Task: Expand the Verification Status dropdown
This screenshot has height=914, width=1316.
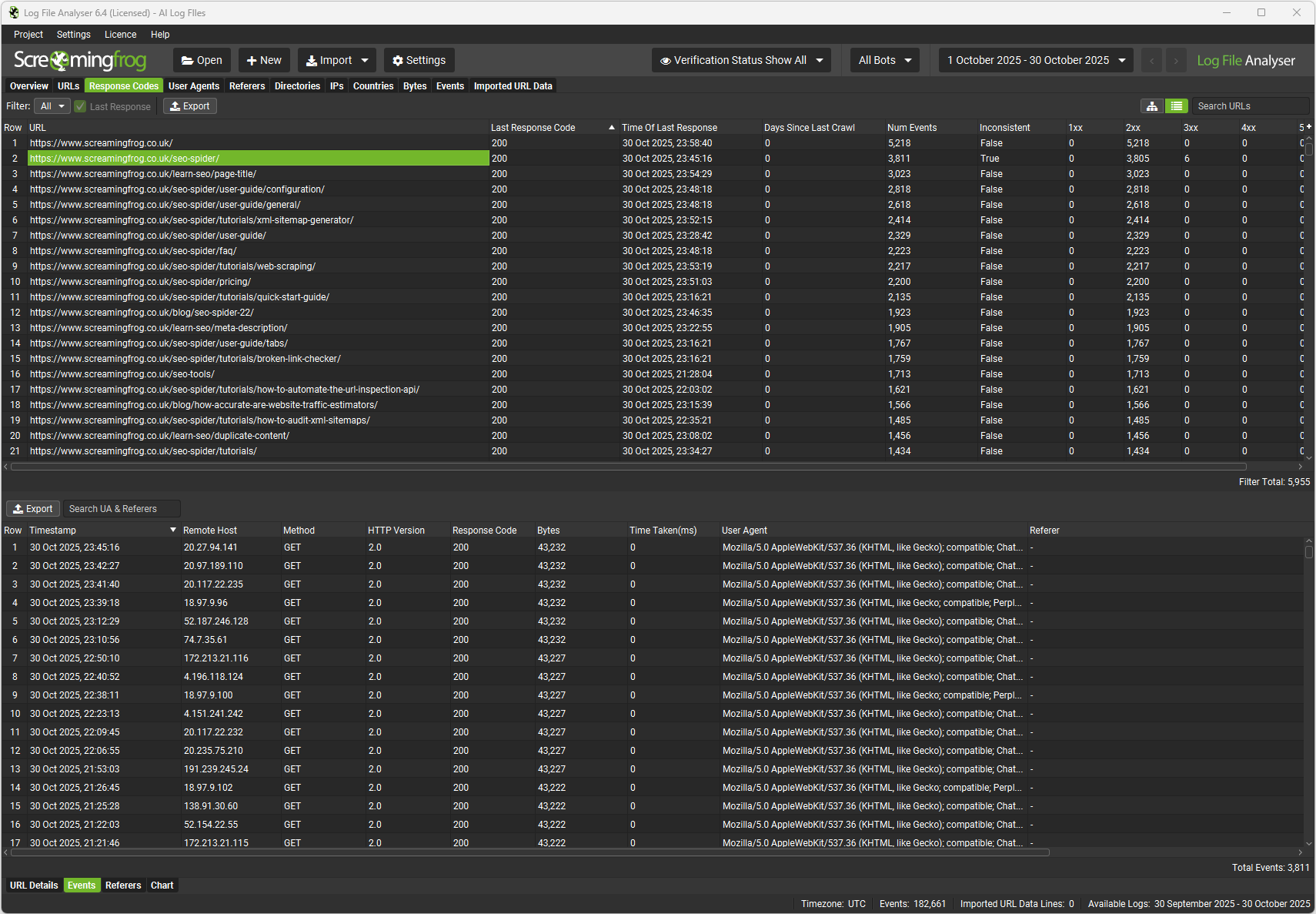Action: point(741,60)
